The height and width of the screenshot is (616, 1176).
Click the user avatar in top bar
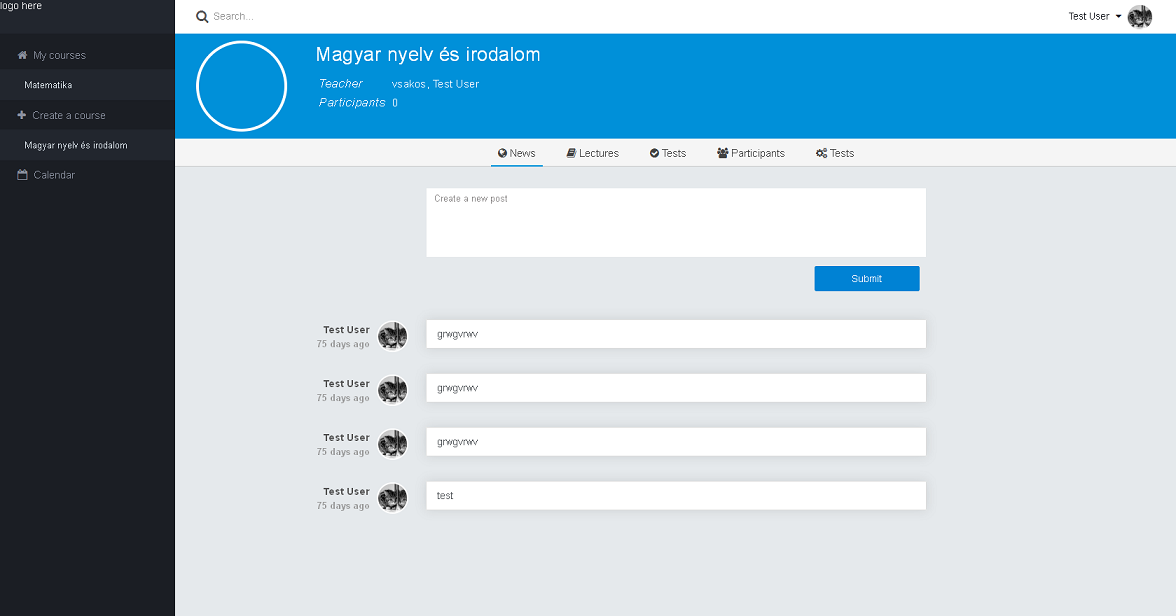(x=1139, y=17)
